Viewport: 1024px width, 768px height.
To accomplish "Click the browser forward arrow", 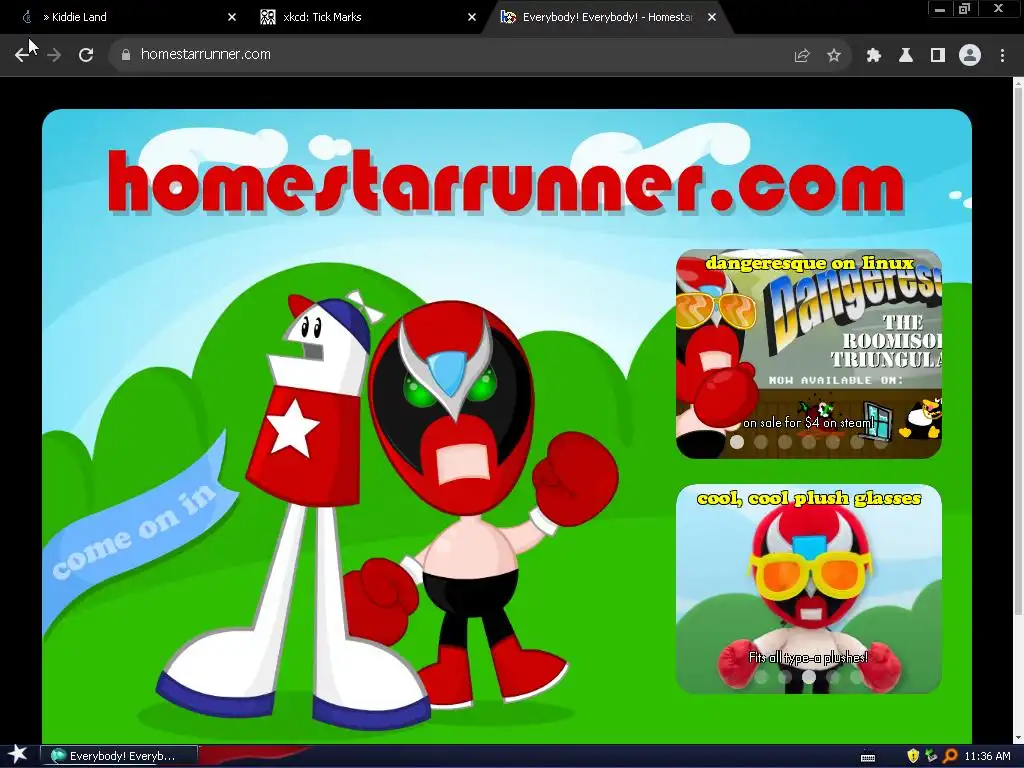I will coord(54,55).
